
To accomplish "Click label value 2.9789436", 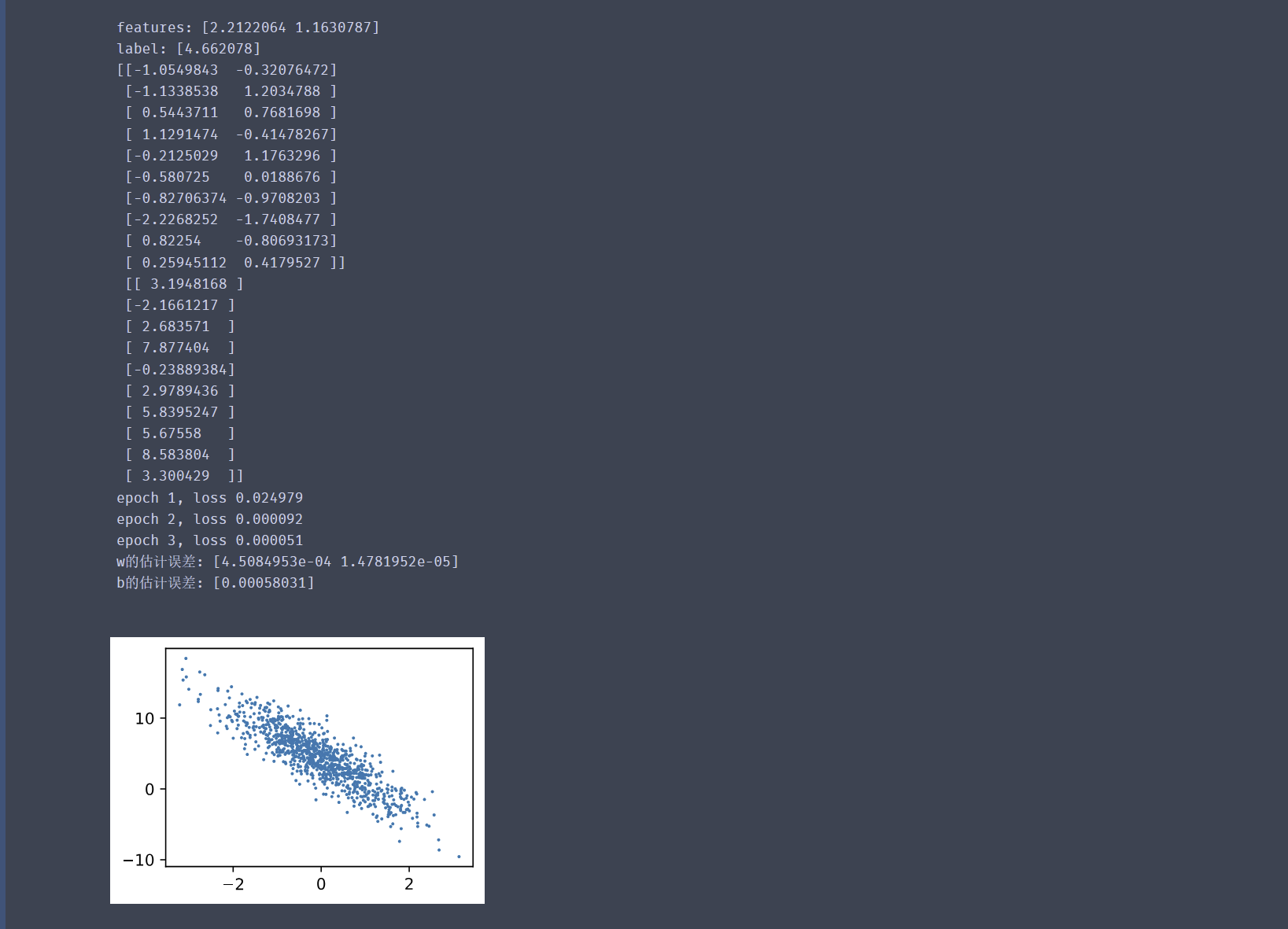I will 180,391.
